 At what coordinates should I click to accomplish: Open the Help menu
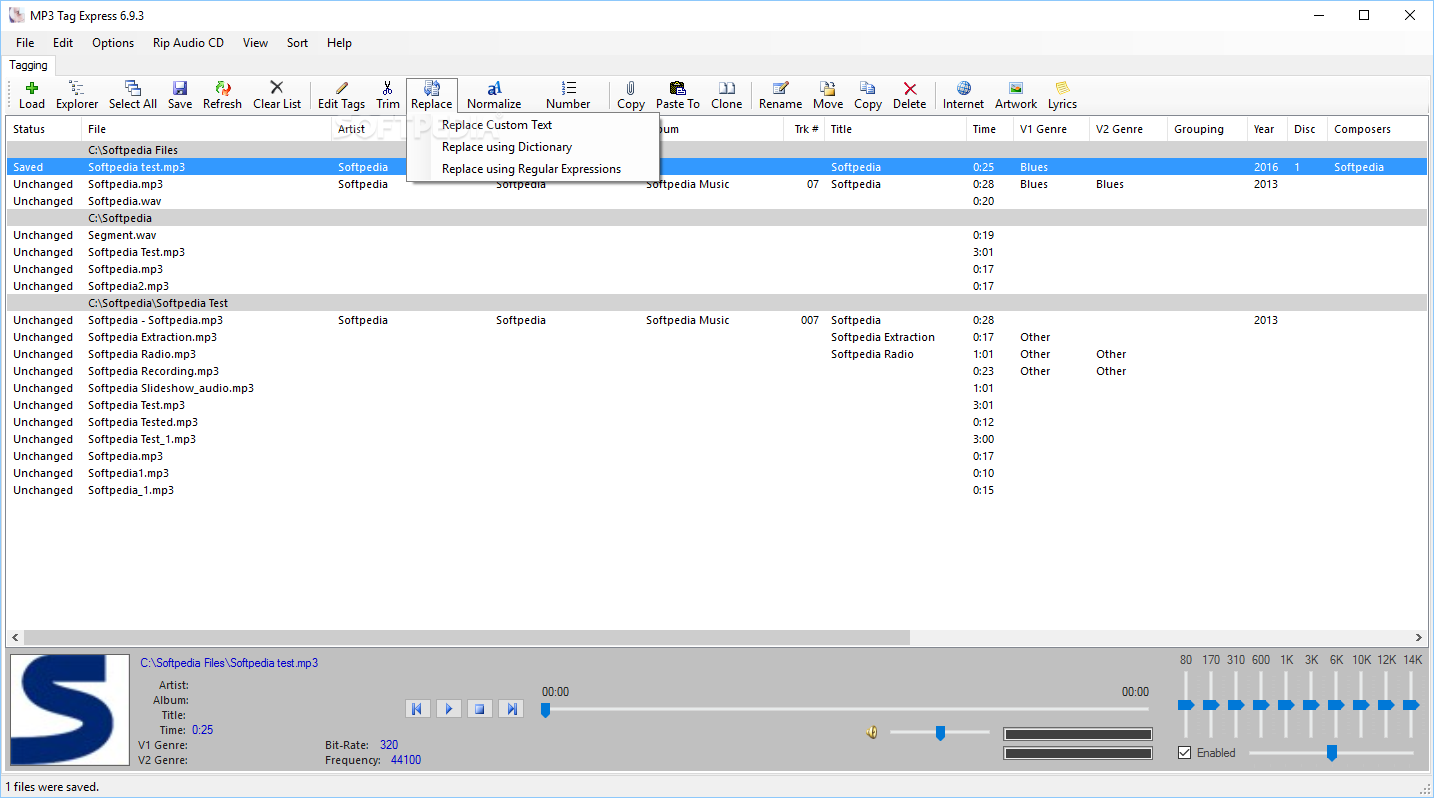tap(340, 43)
